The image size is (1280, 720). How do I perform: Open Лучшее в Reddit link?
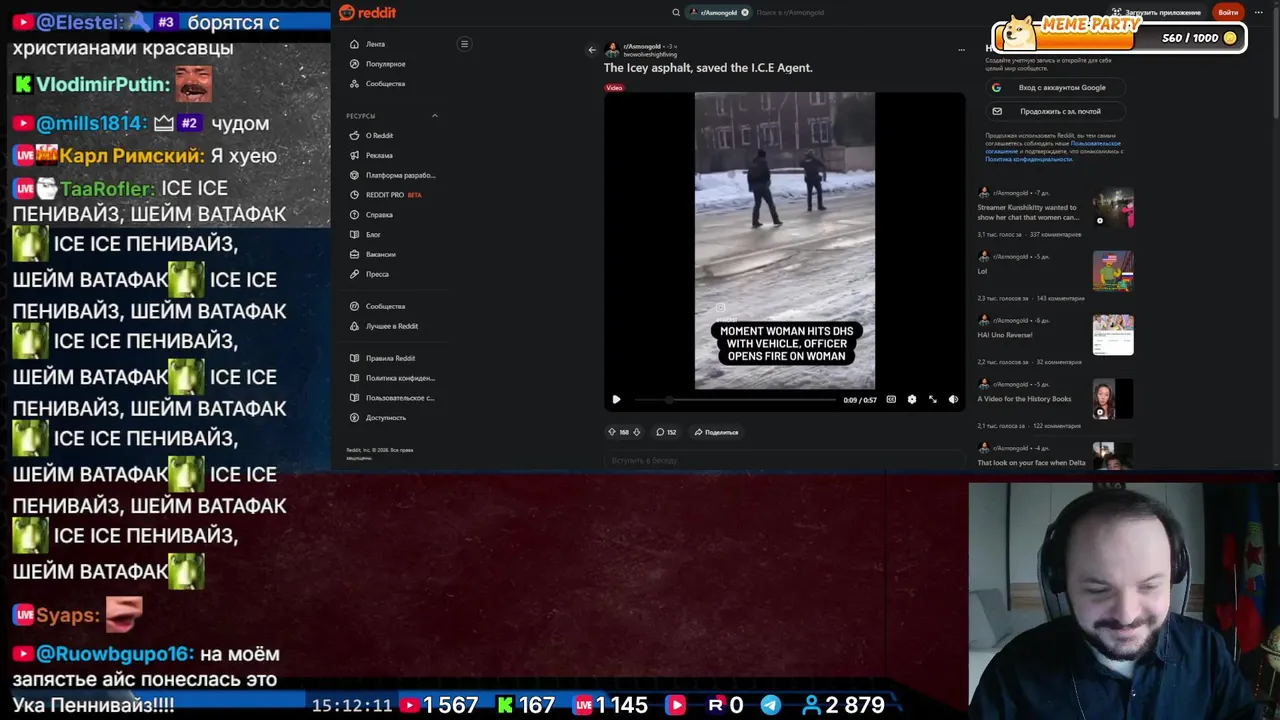[392, 326]
